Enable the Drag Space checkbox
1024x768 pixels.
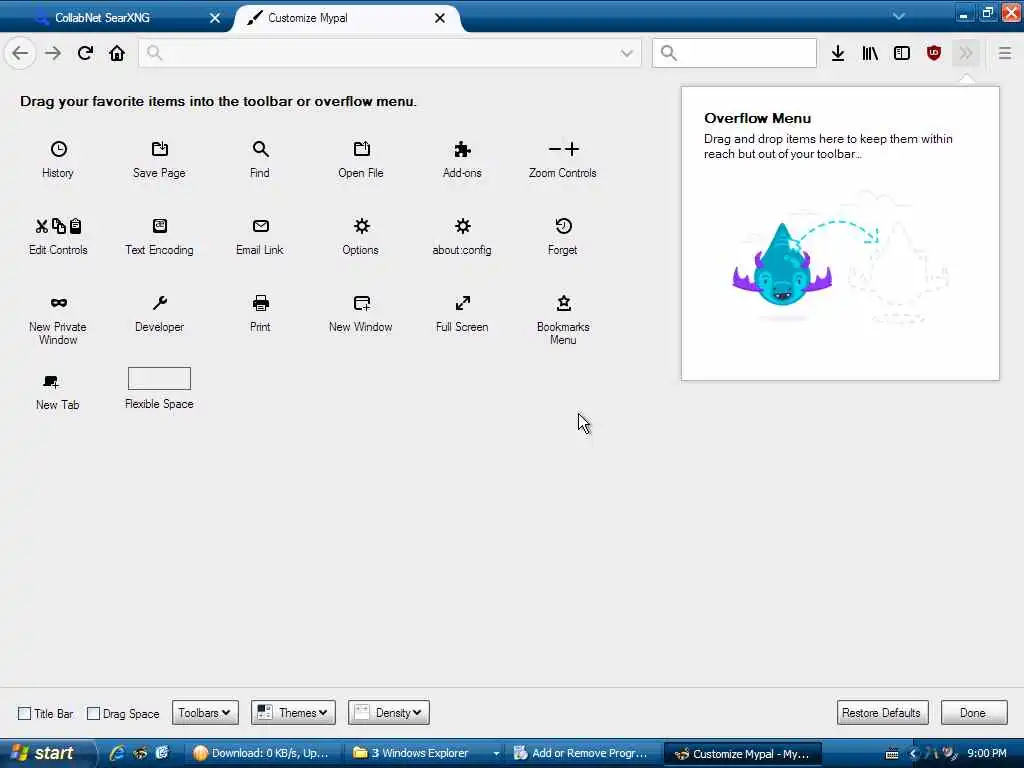click(x=93, y=713)
